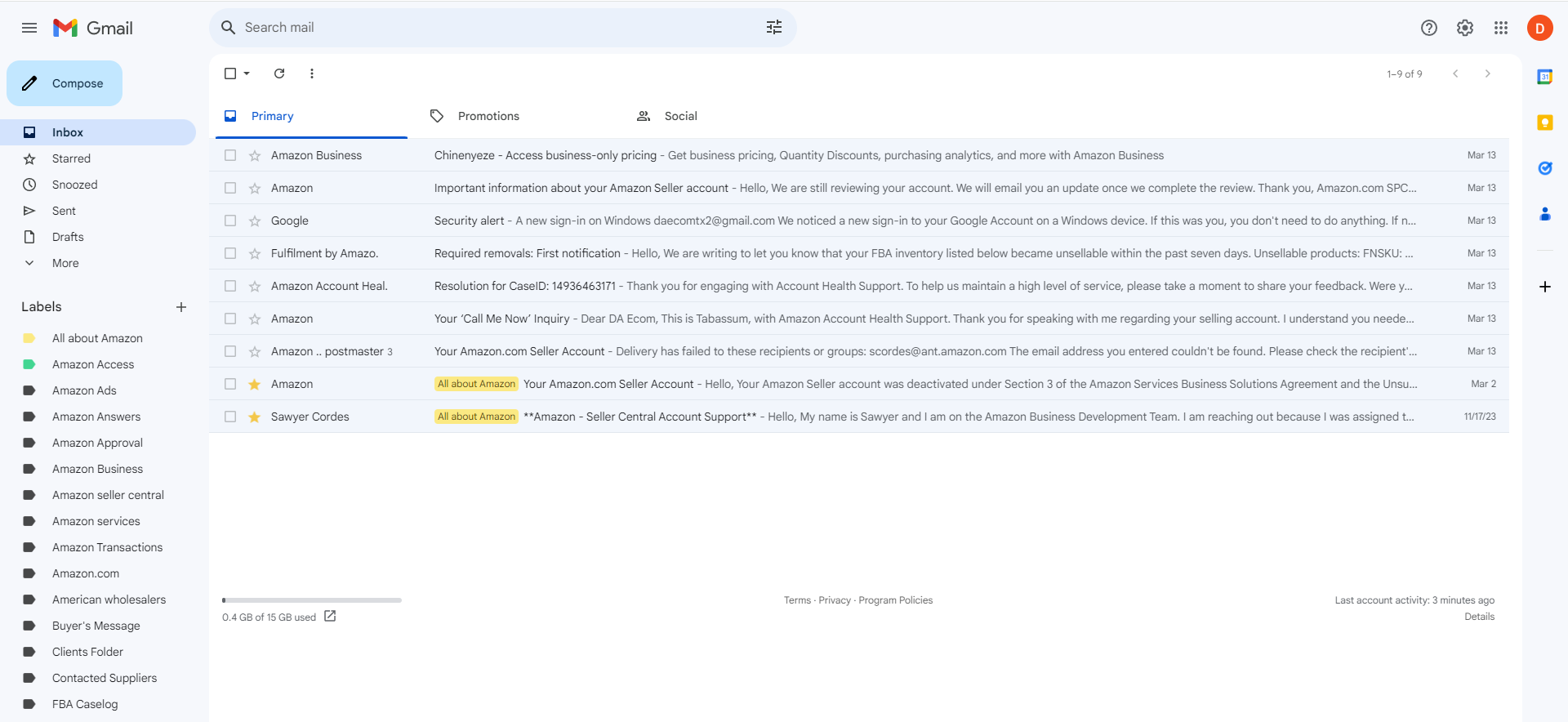Screen dimensions: 1568x722
Task: Open the Starred folder
Action: pyautogui.click(x=98, y=158)
